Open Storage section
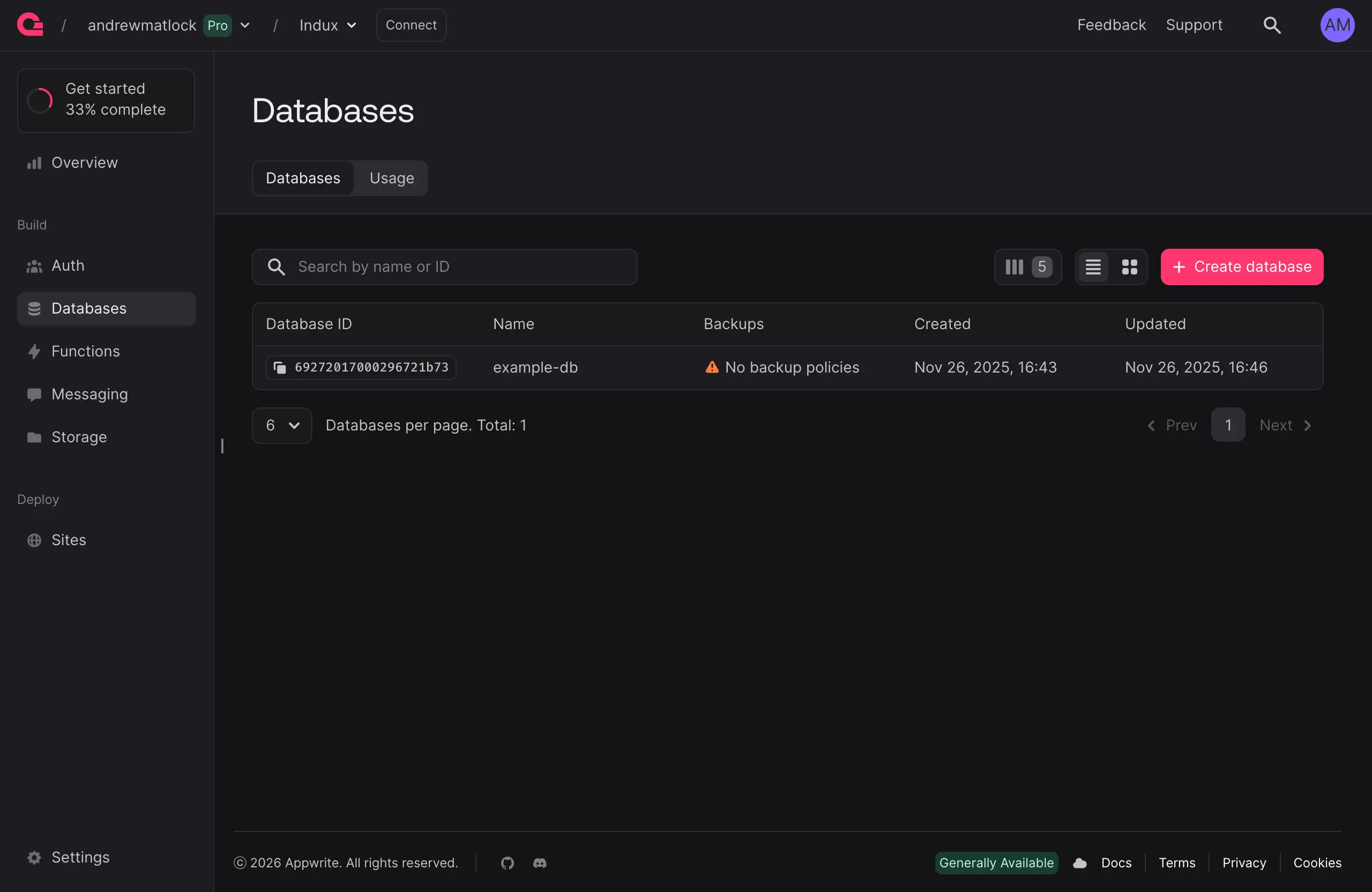The image size is (1372, 892). tap(107, 437)
